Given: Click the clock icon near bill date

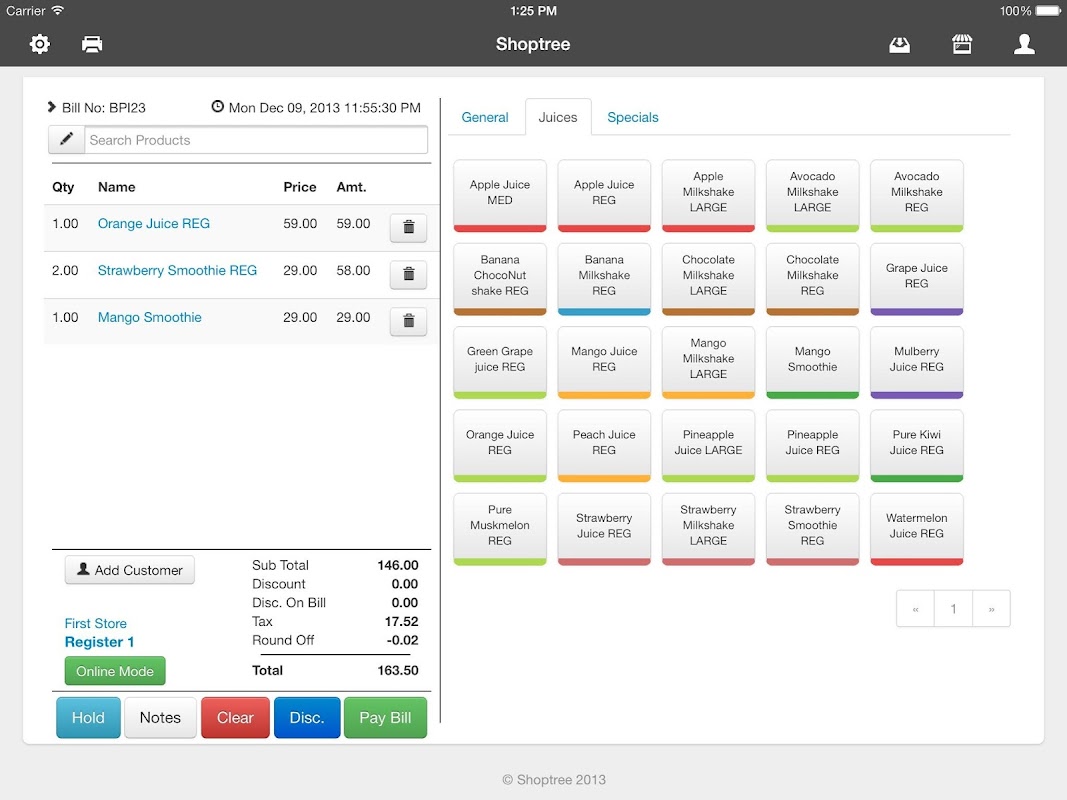Looking at the screenshot, I should pos(218,107).
